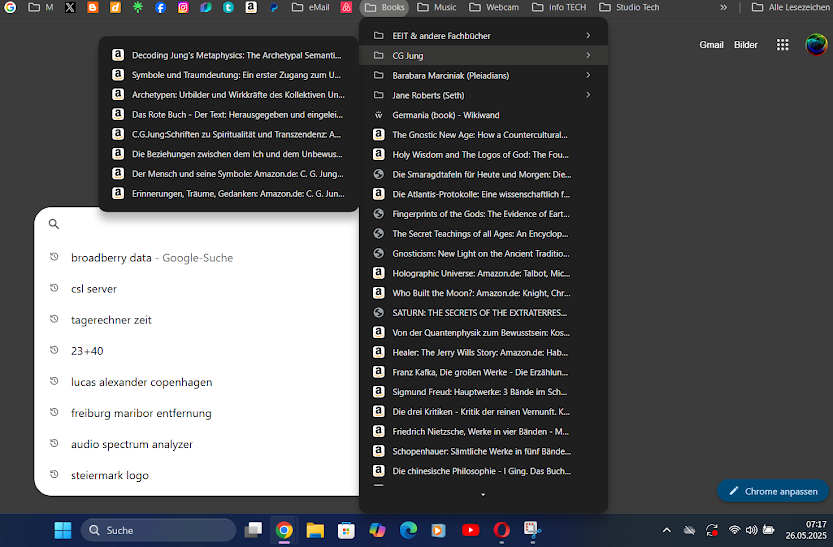Open Die Smaragdtafeln für Heute bookmark
Image resolution: width=833 pixels, height=547 pixels.
483,174
